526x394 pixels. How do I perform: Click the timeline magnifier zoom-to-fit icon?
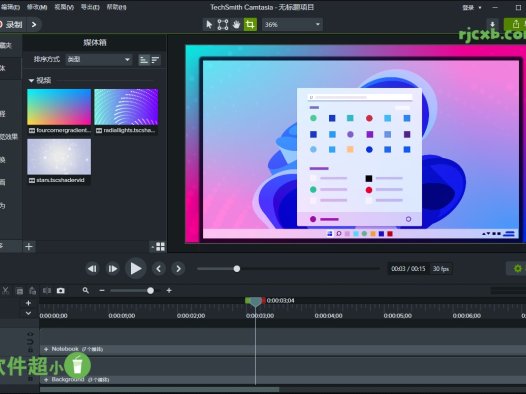click(x=86, y=290)
